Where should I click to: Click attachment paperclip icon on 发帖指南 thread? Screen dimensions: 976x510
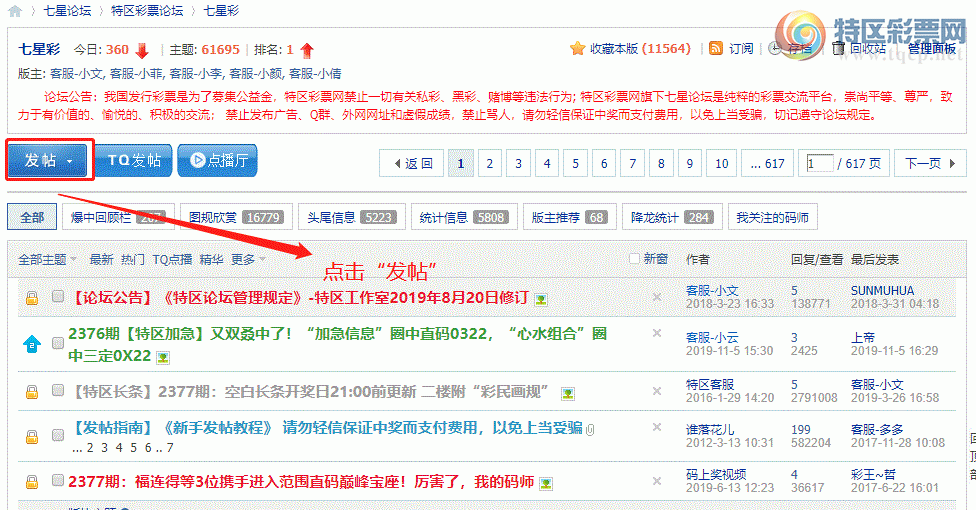[x=591, y=429]
